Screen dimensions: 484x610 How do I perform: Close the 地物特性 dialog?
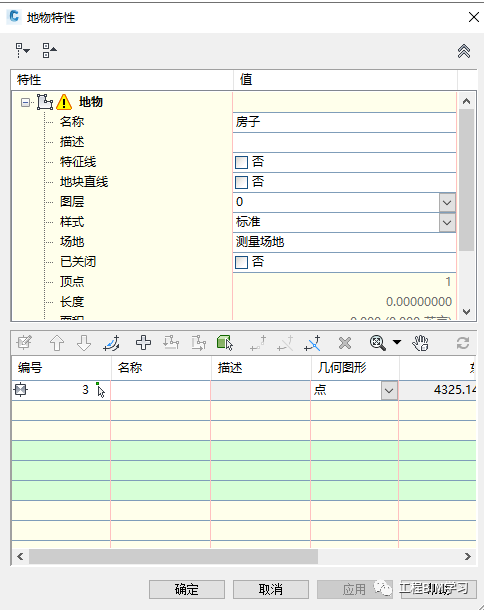click(473, 17)
